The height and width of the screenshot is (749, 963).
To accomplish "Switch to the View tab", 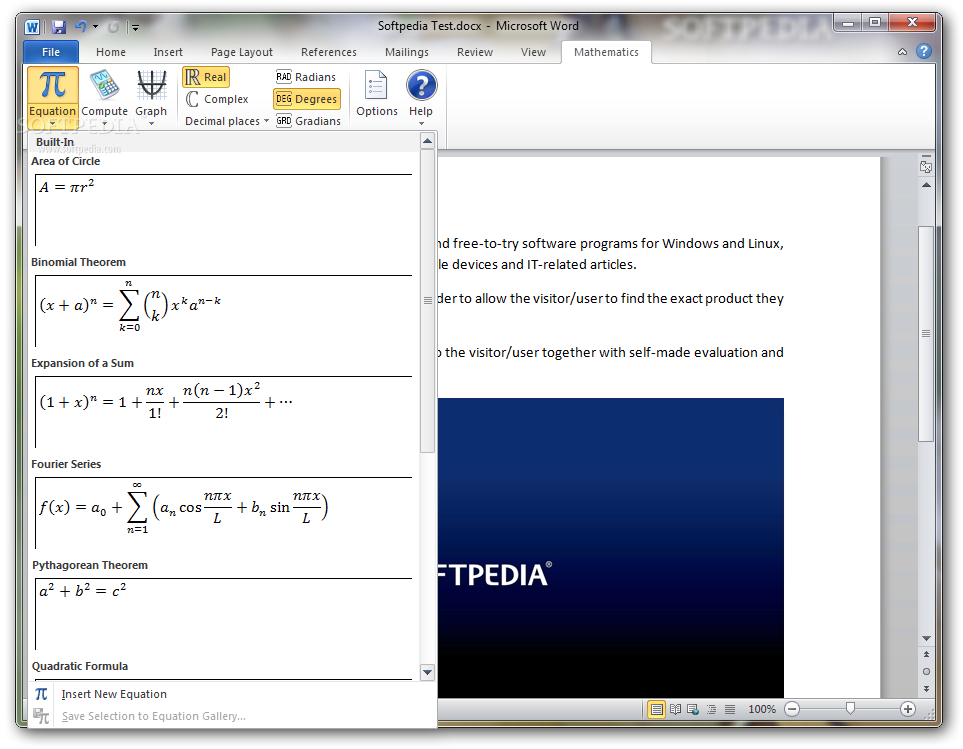I will 533,52.
